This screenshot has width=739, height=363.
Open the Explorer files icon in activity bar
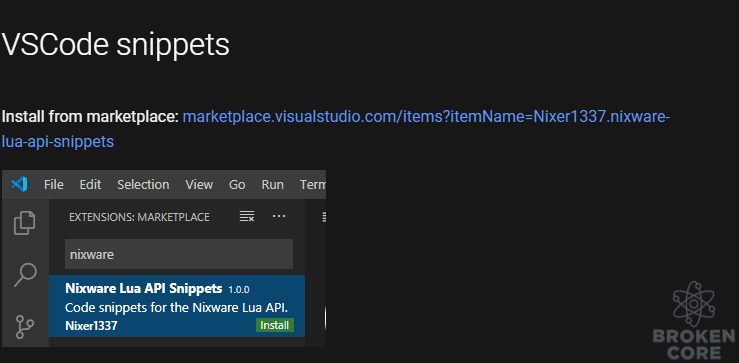(25, 223)
